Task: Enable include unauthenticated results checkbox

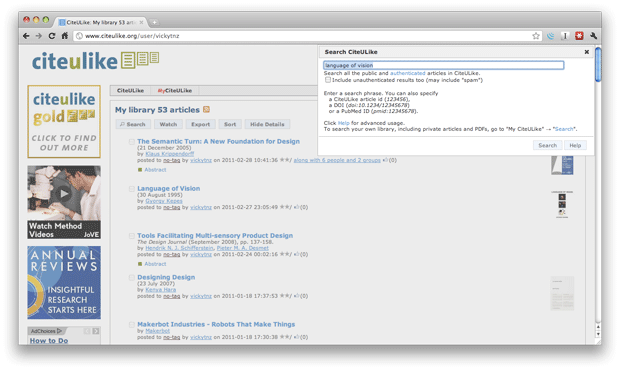Action: 328,80
